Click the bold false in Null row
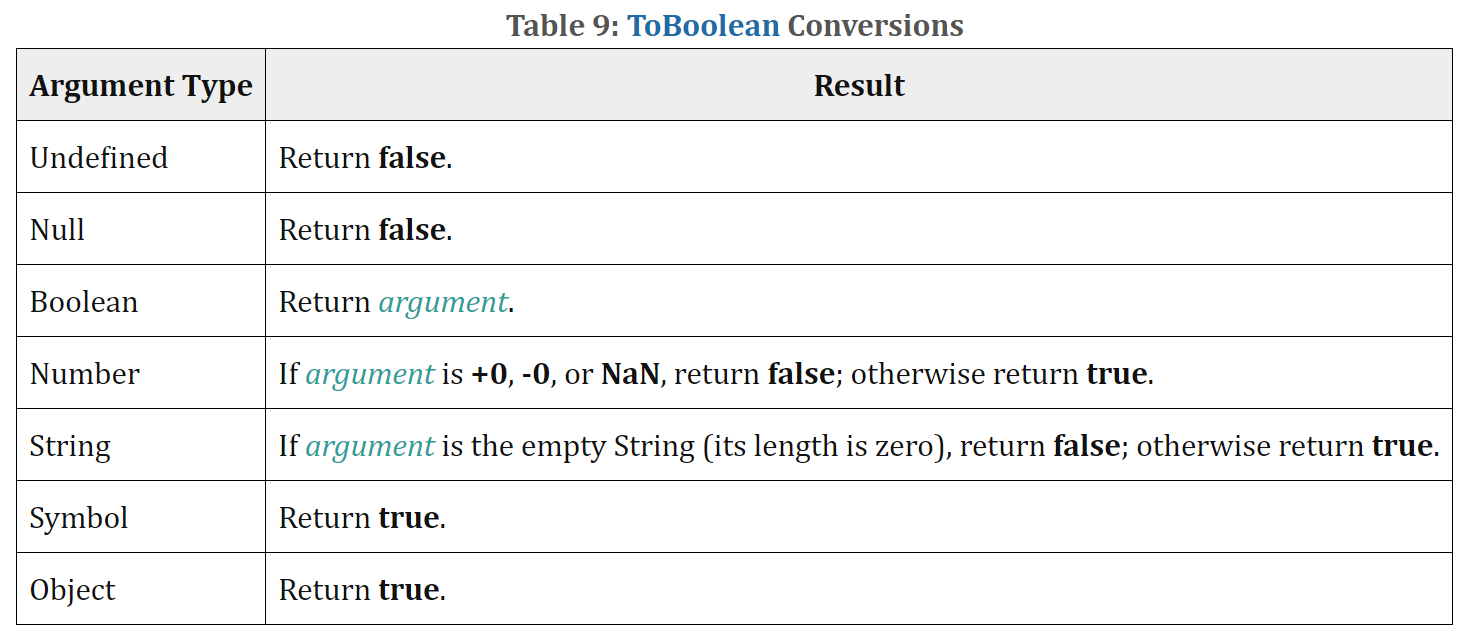The width and height of the screenshot is (1467, 627). (411, 230)
